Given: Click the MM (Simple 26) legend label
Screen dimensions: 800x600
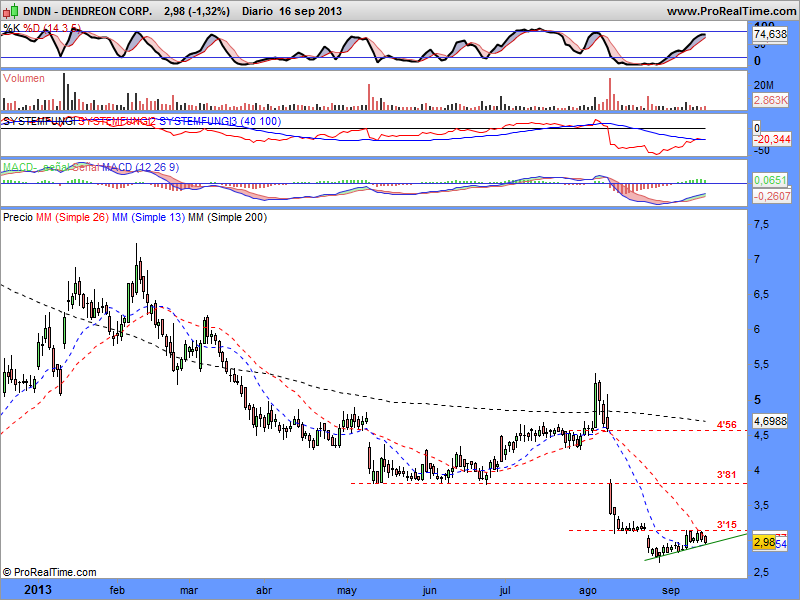Looking at the screenshot, I should click(x=72, y=217).
